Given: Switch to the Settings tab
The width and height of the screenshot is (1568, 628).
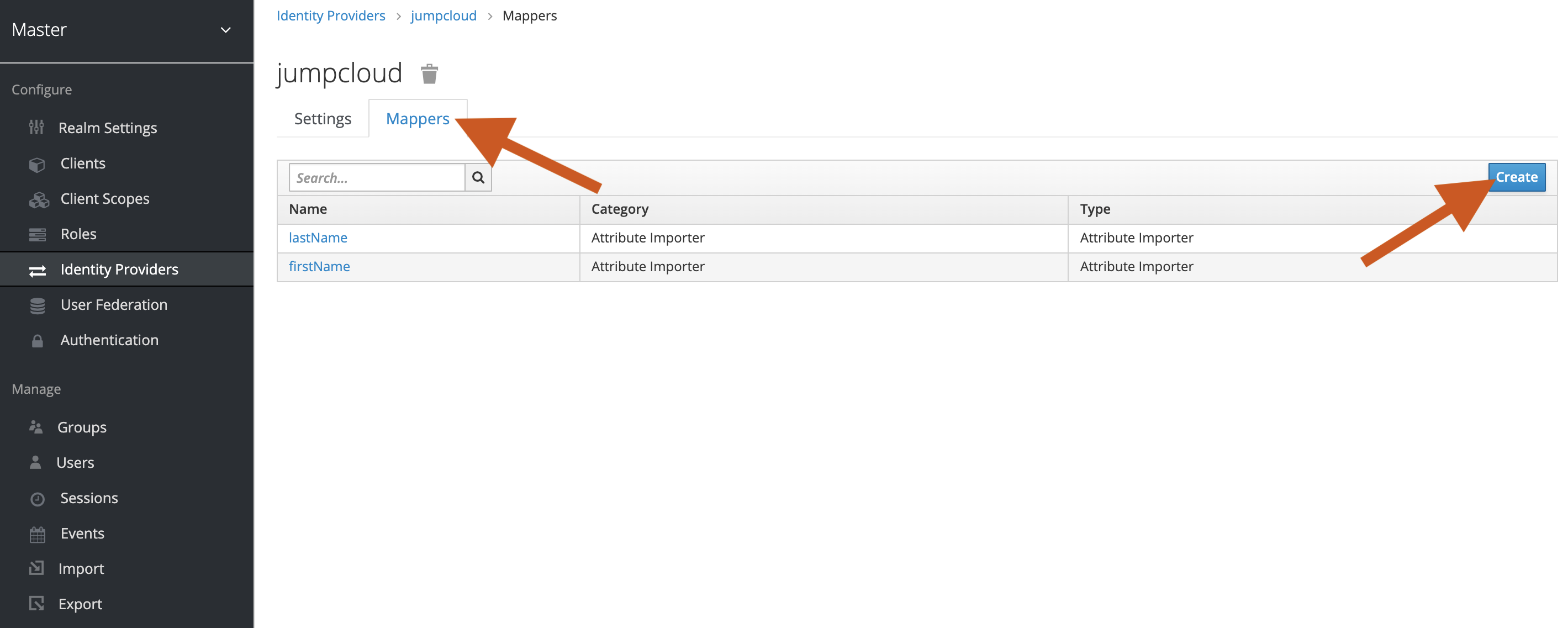Looking at the screenshot, I should [323, 118].
